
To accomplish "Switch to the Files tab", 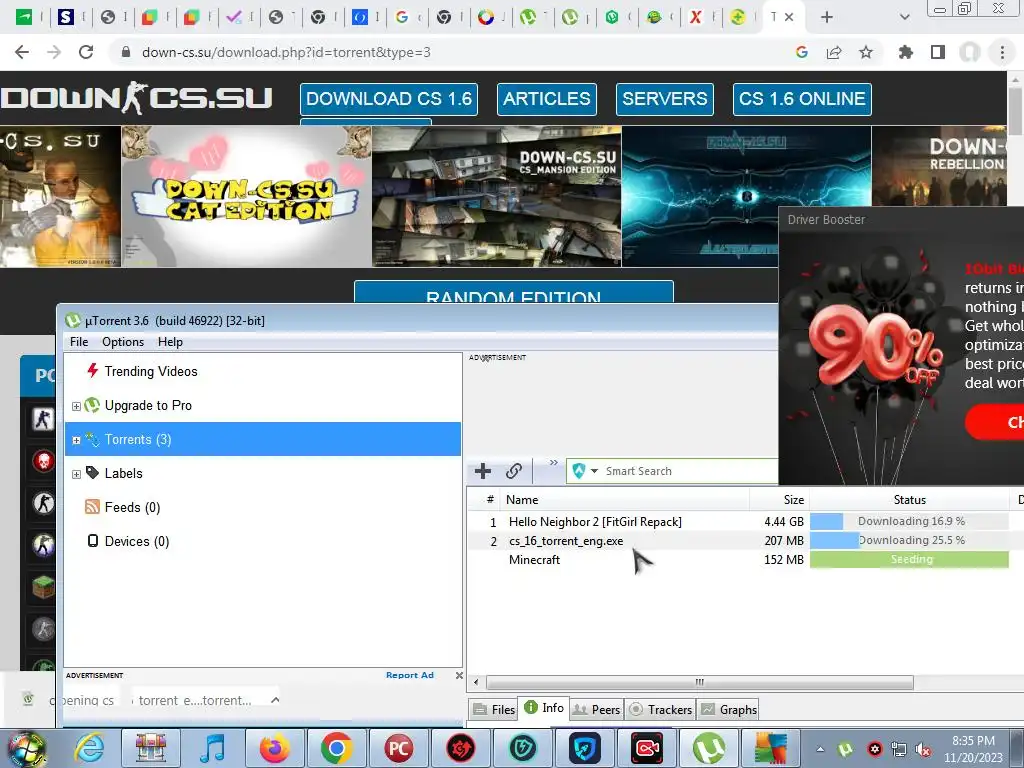I will [494, 710].
